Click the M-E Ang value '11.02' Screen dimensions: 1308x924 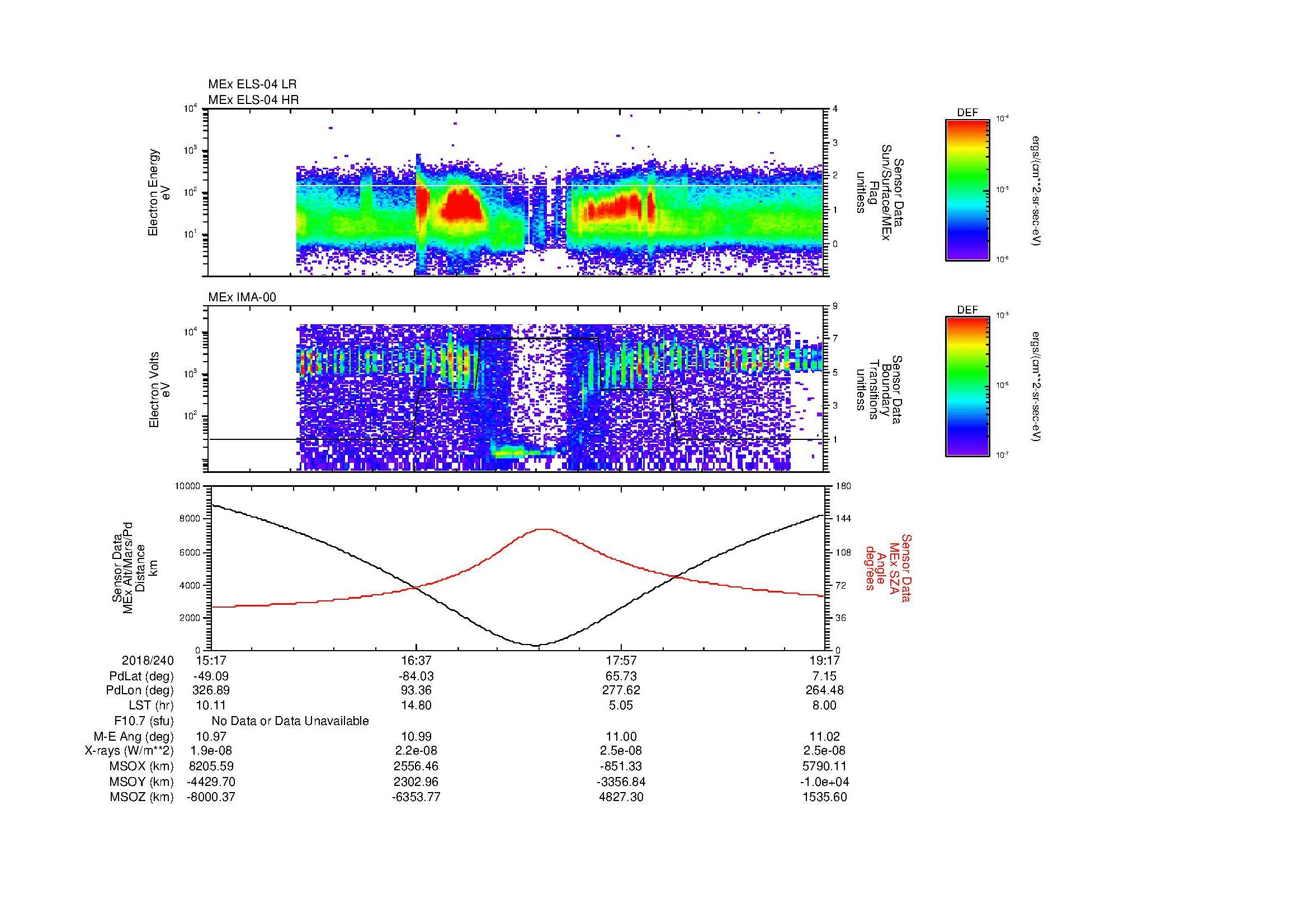pos(824,736)
